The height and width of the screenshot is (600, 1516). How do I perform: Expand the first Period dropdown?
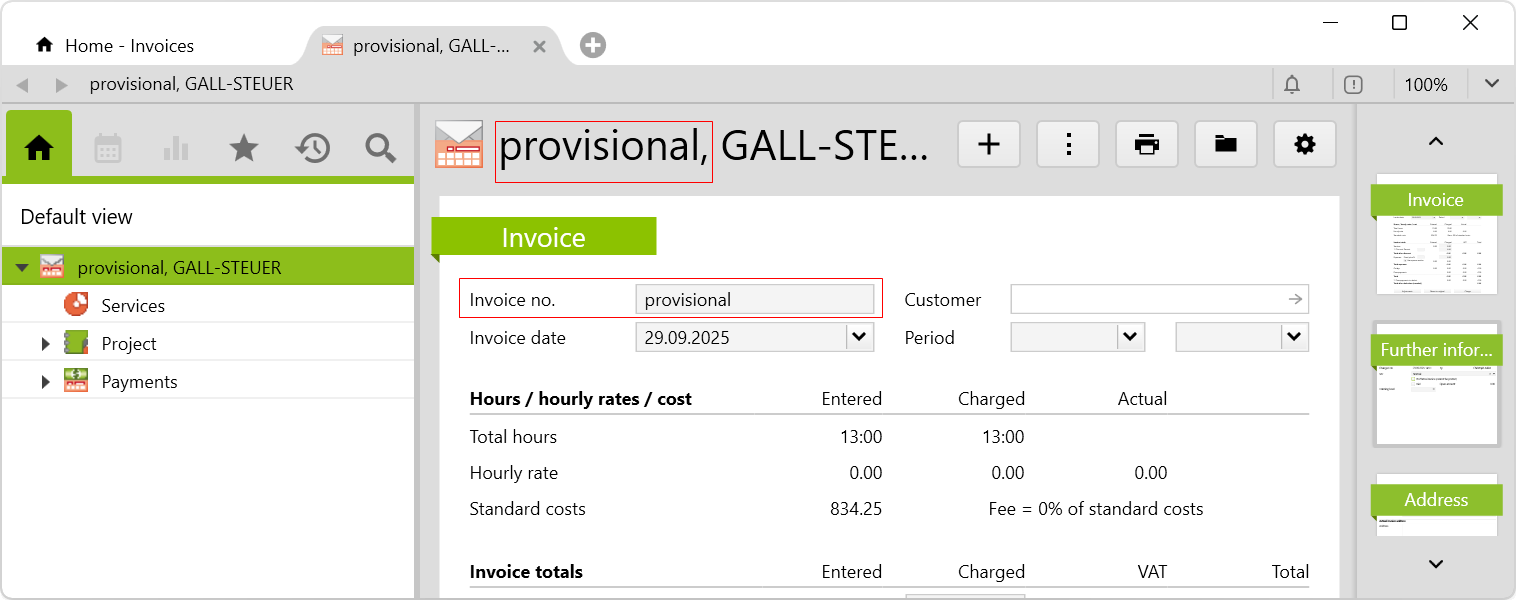pyautogui.click(x=1130, y=337)
